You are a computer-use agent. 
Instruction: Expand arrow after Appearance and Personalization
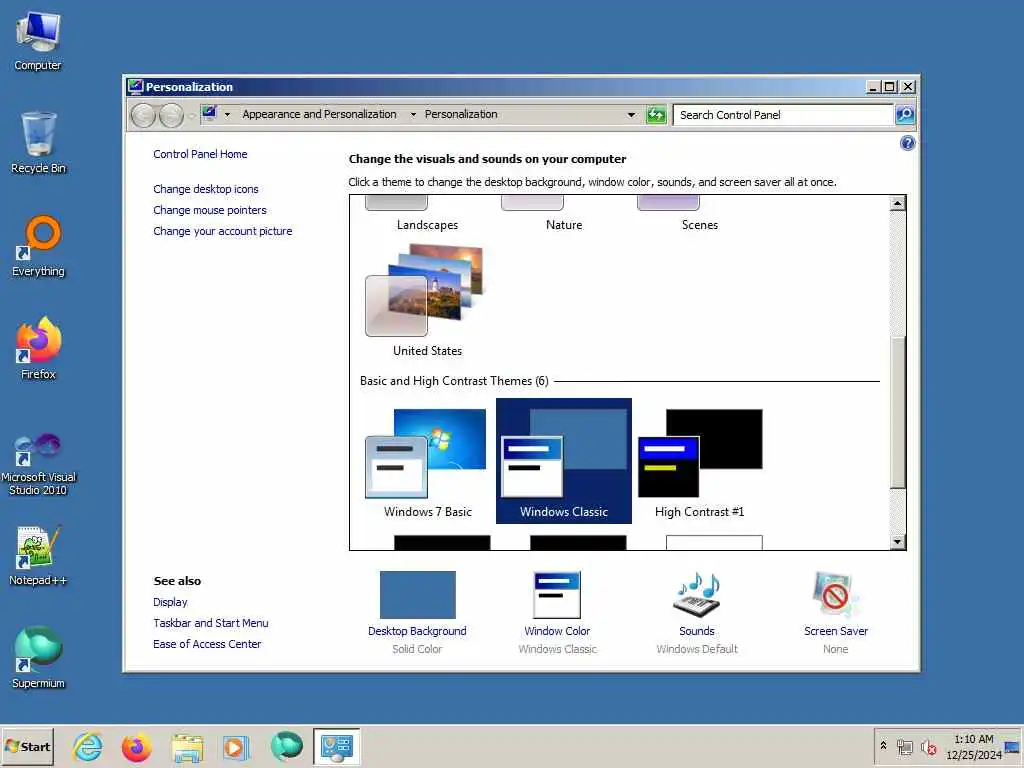coord(413,114)
